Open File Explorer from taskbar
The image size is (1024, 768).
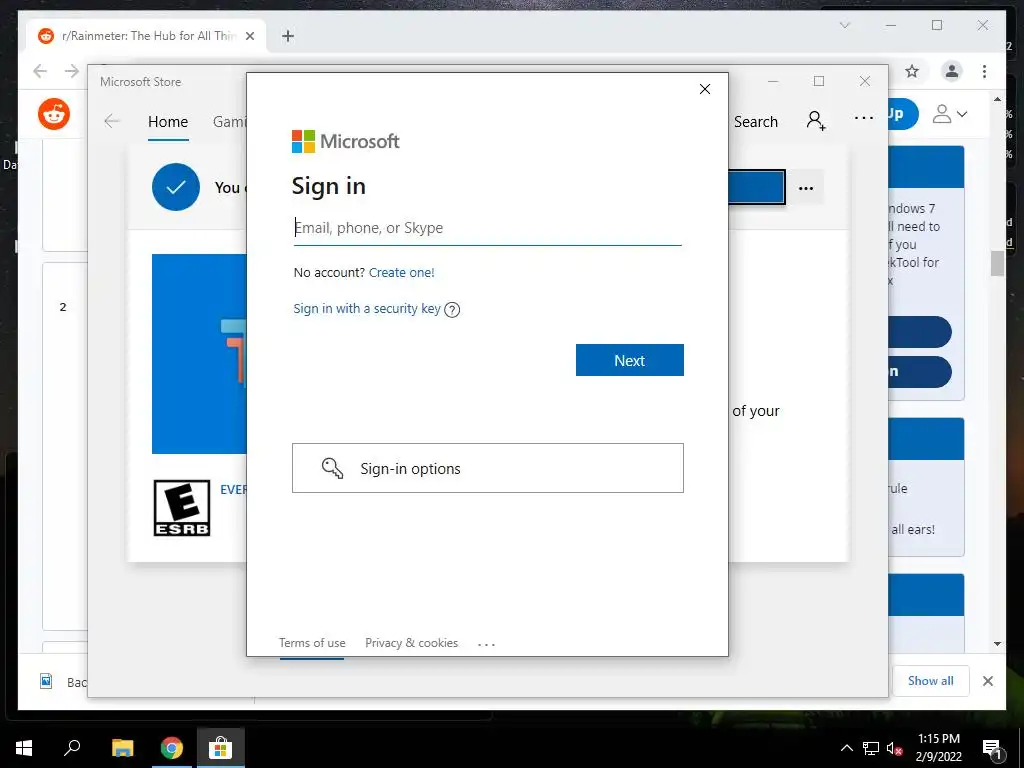pyautogui.click(x=122, y=748)
